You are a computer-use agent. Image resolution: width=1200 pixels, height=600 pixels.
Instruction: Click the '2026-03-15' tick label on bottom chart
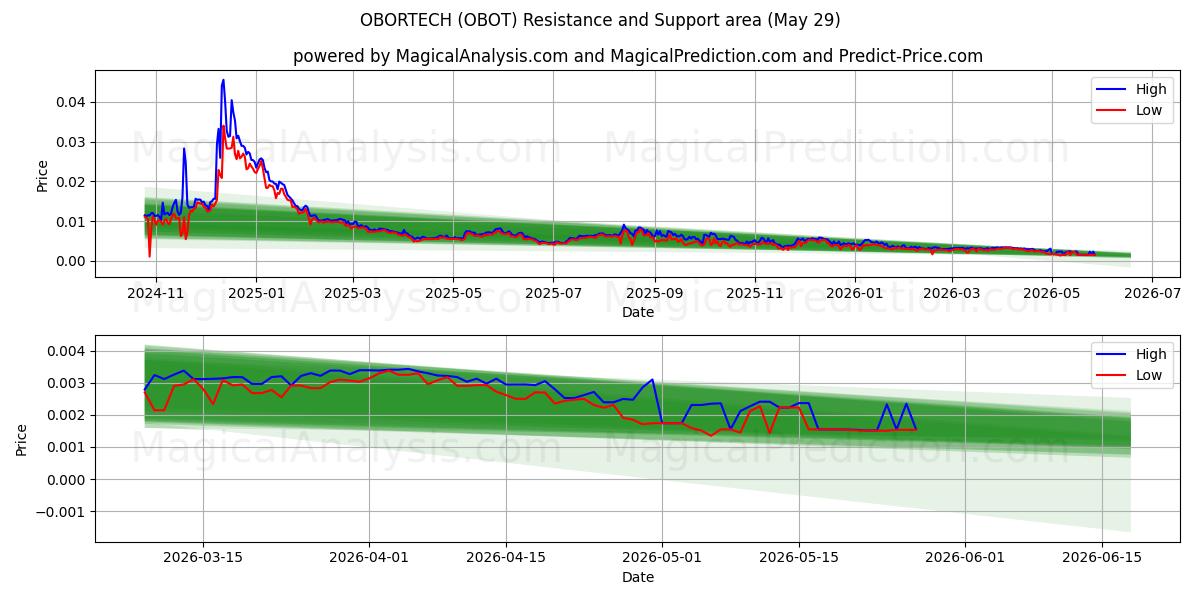[203, 559]
